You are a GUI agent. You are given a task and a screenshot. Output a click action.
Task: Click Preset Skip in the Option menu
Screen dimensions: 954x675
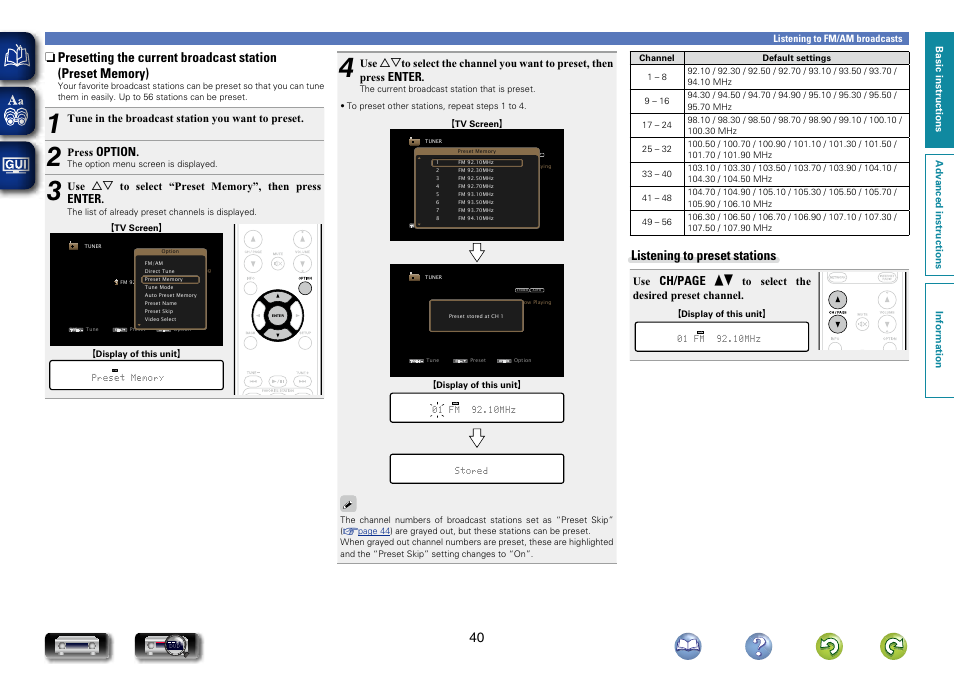tap(159, 311)
